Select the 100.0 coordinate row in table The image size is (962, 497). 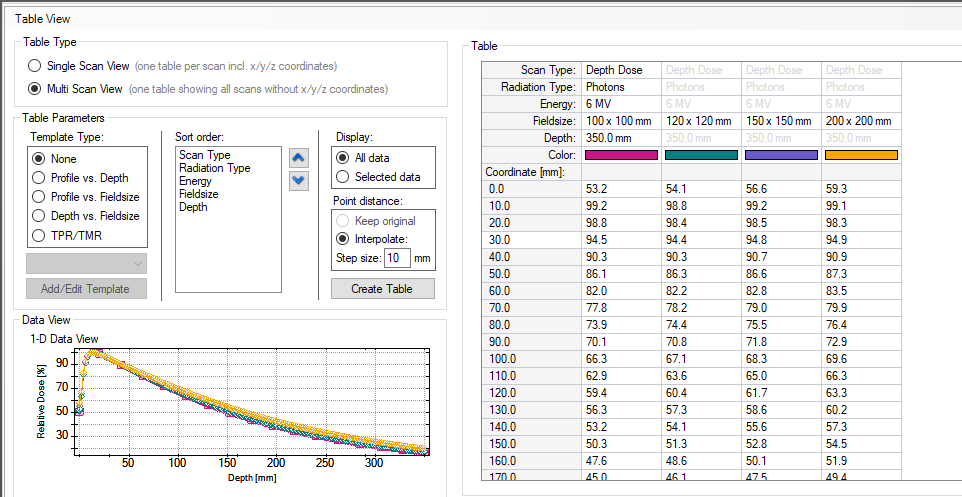click(x=531, y=358)
